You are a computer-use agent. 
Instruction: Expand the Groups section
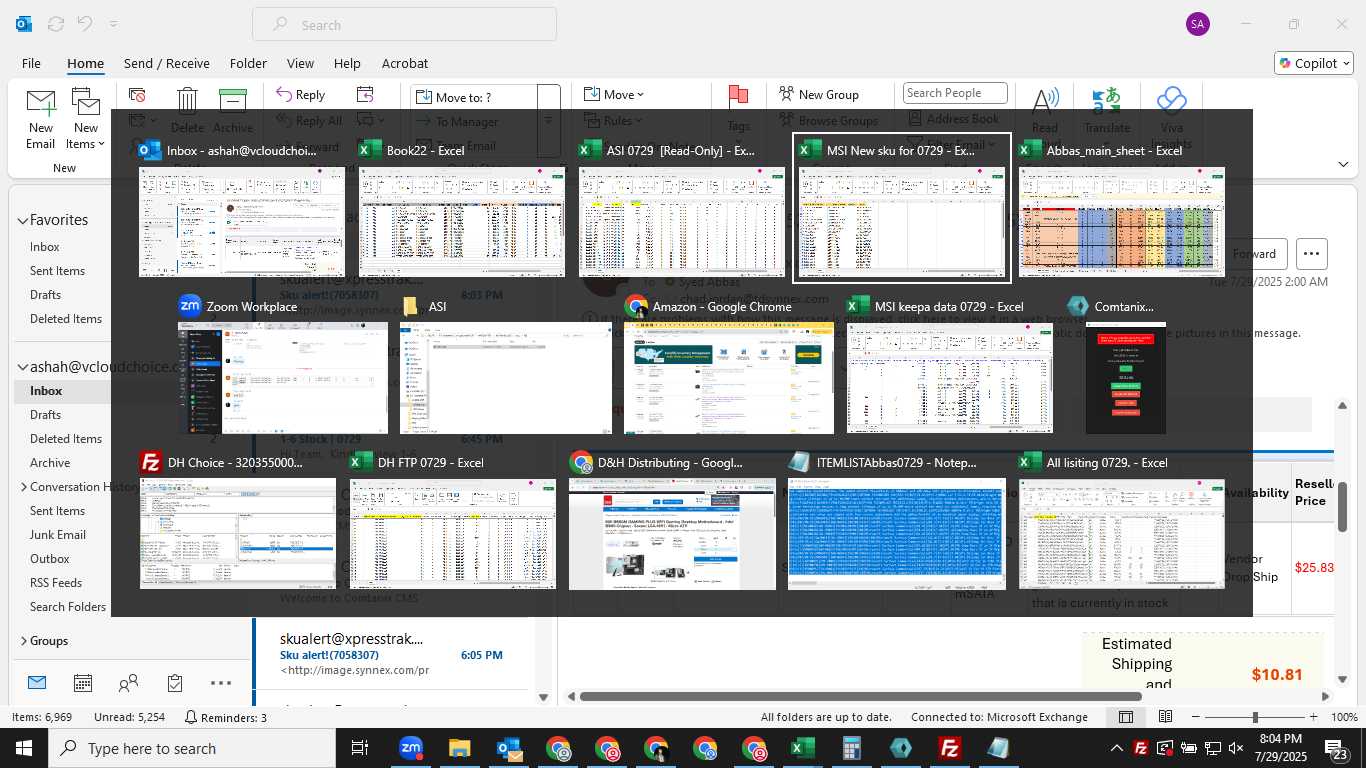[24, 641]
